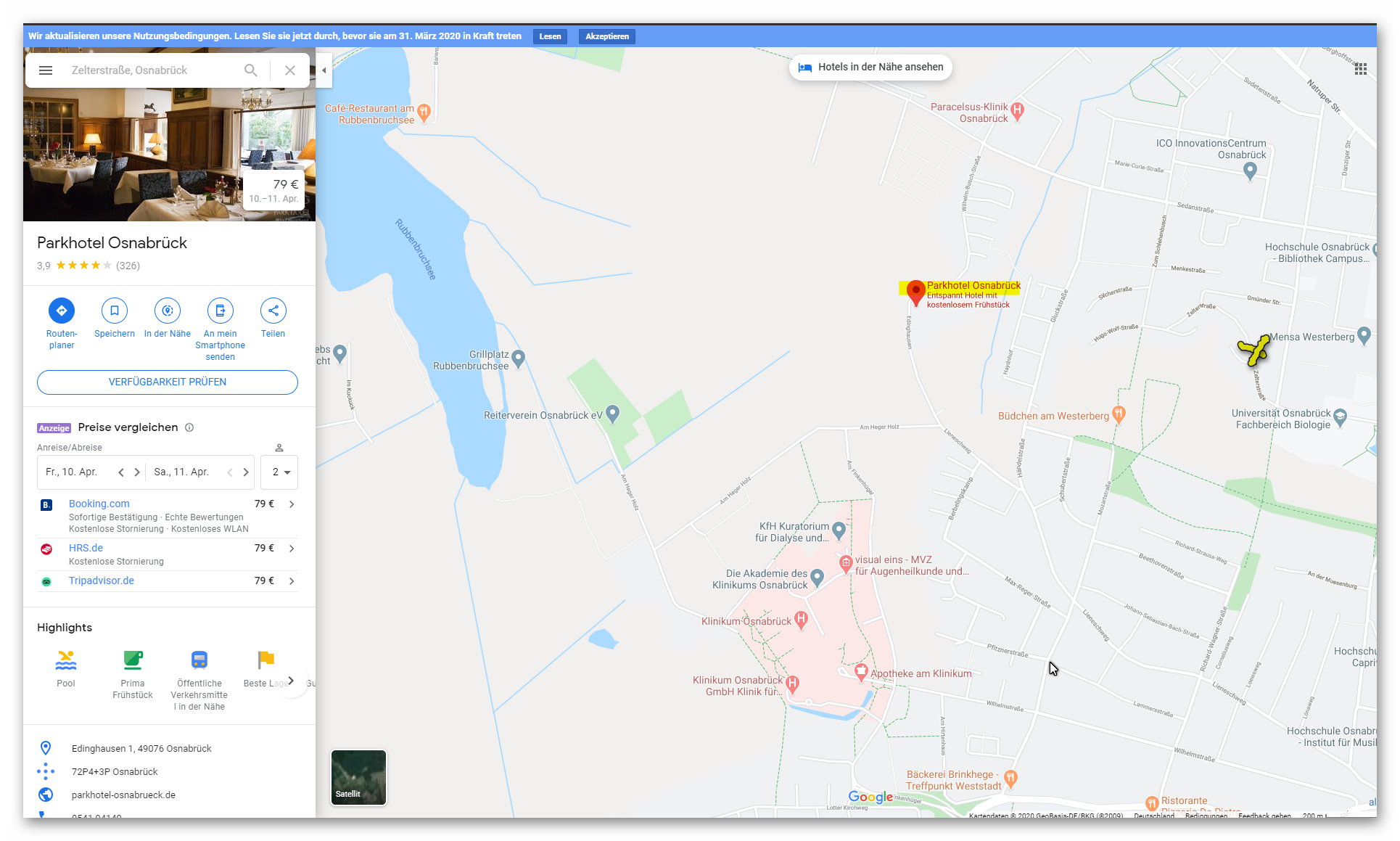Click Hotels in der Nähe ansehen

pos(870,67)
